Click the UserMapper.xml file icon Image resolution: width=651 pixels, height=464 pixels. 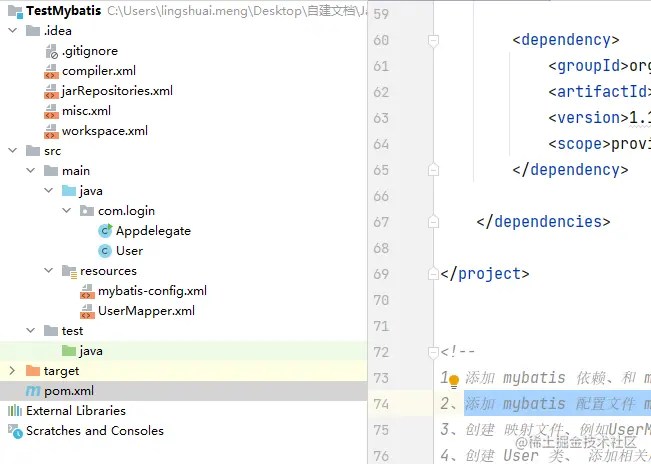(x=87, y=311)
